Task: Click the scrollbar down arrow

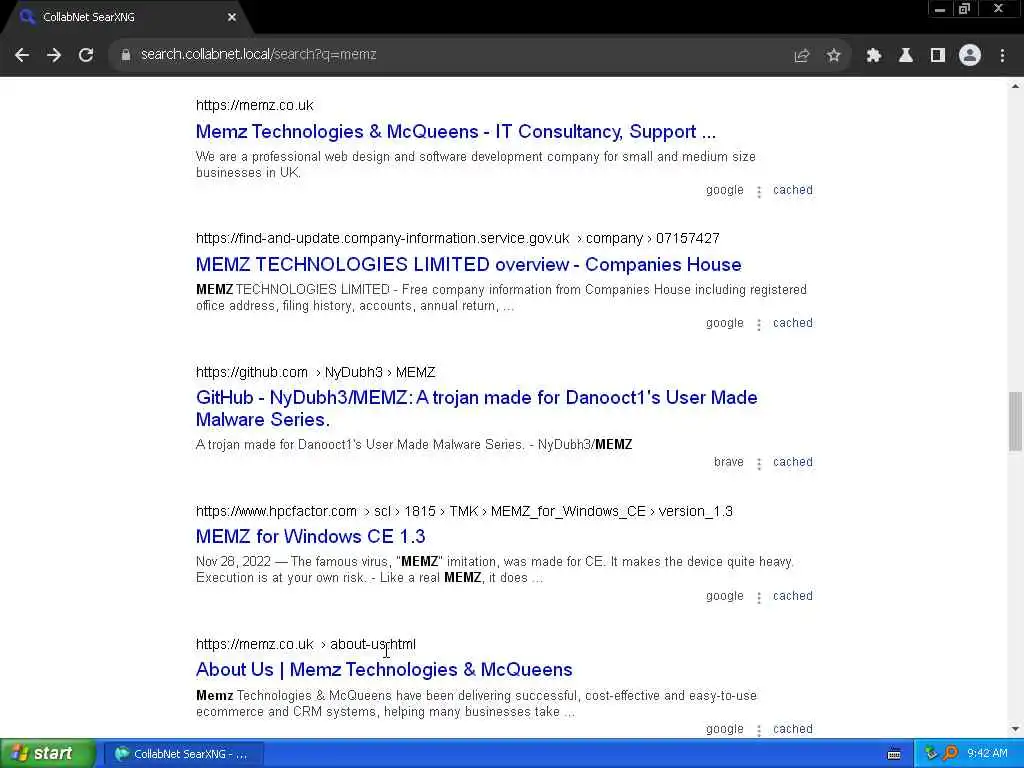Action: click(1015, 729)
